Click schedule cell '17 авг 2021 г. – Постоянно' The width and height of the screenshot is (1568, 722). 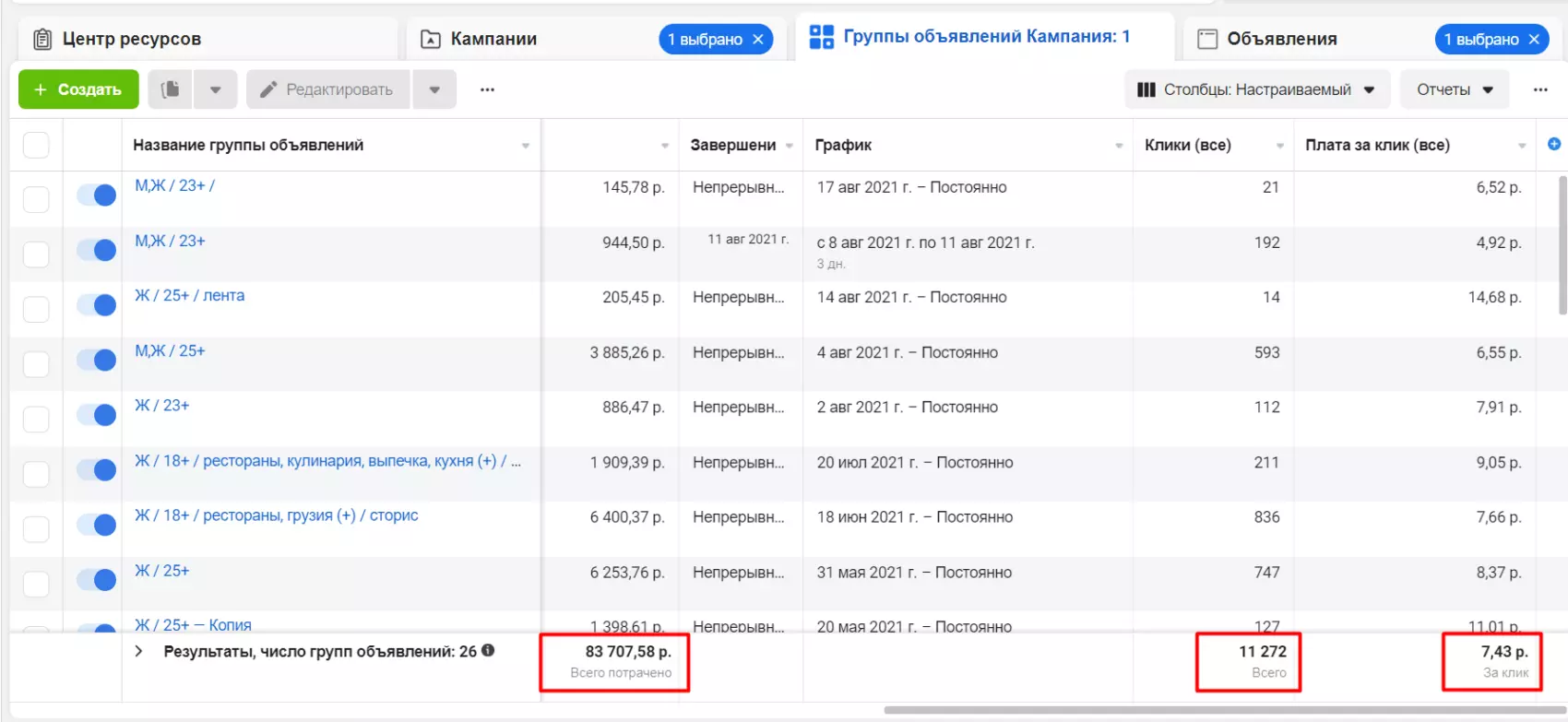[x=911, y=187]
